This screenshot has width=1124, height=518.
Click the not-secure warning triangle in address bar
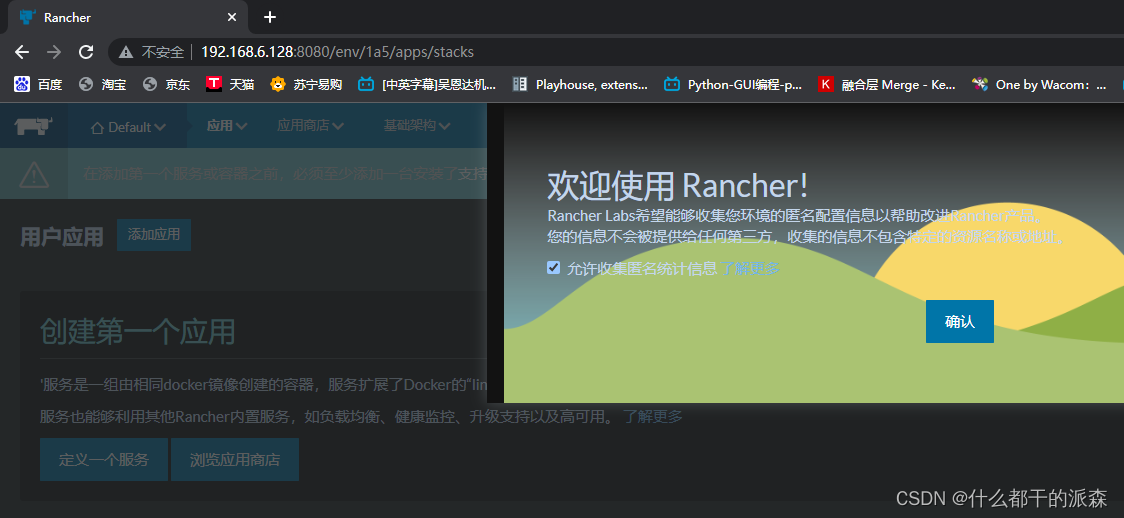(126, 52)
